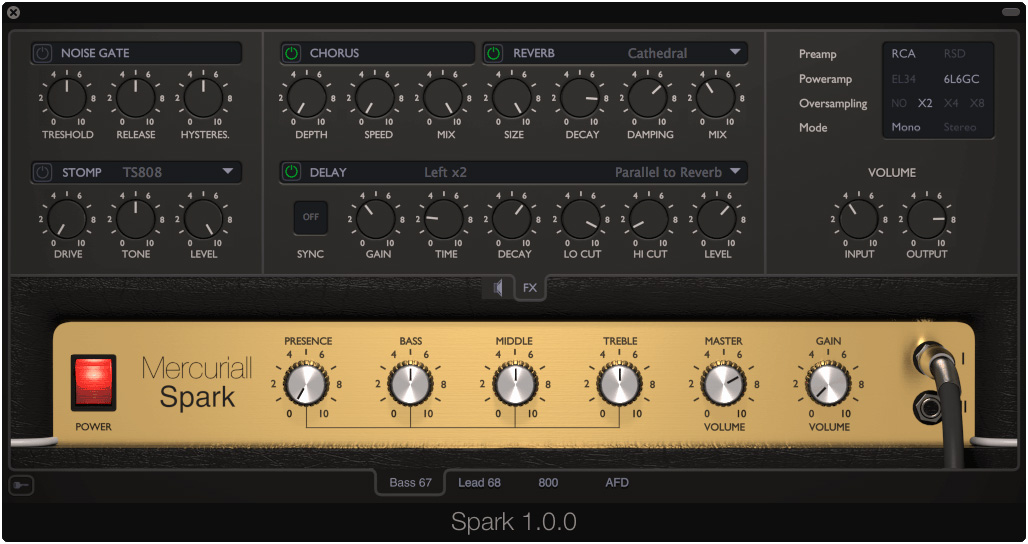
Task: Disable the Reverb effect power button
Action: [494, 53]
